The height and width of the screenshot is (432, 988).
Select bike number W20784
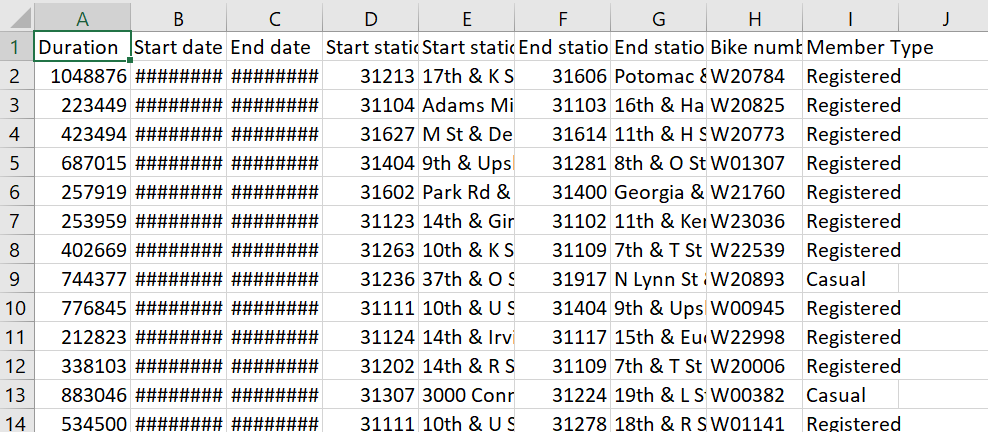[x=755, y=76]
